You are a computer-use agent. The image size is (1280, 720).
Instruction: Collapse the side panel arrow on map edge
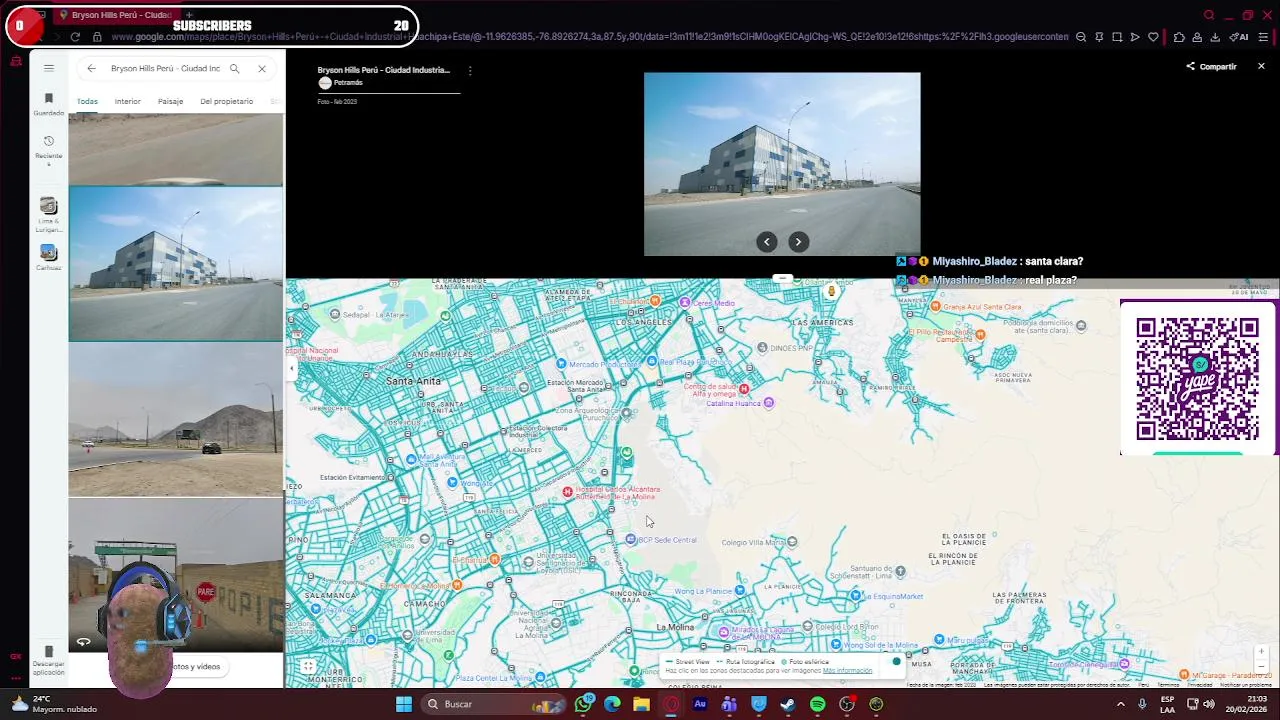pyautogui.click(x=292, y=368)
